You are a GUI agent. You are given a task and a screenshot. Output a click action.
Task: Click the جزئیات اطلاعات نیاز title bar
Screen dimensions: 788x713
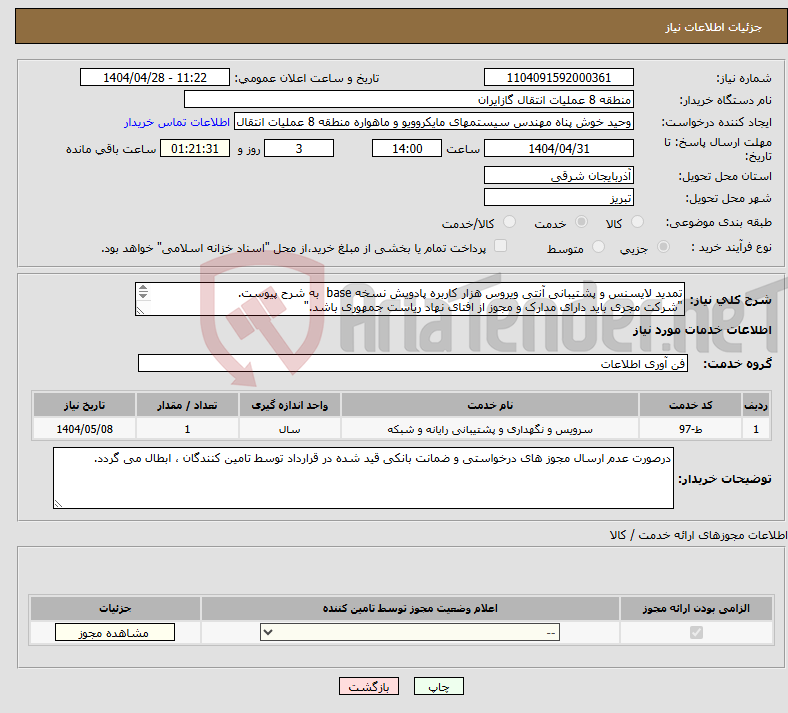(x=401, y=26)
